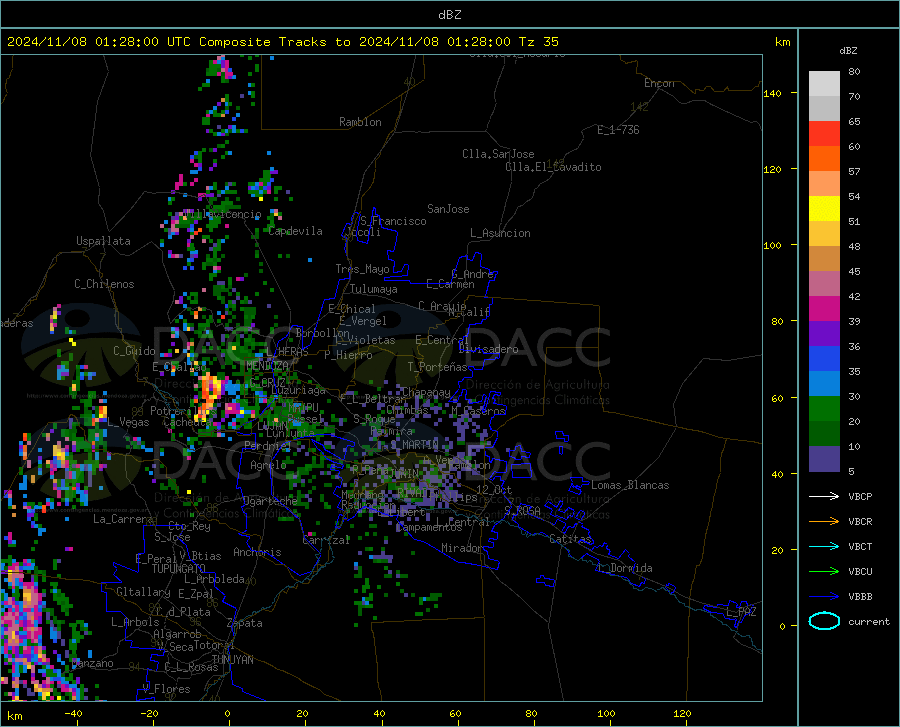This screenshot has width=900, height=727.
Task: Click the Carrizal label
Action: click(x=326, y=540)
